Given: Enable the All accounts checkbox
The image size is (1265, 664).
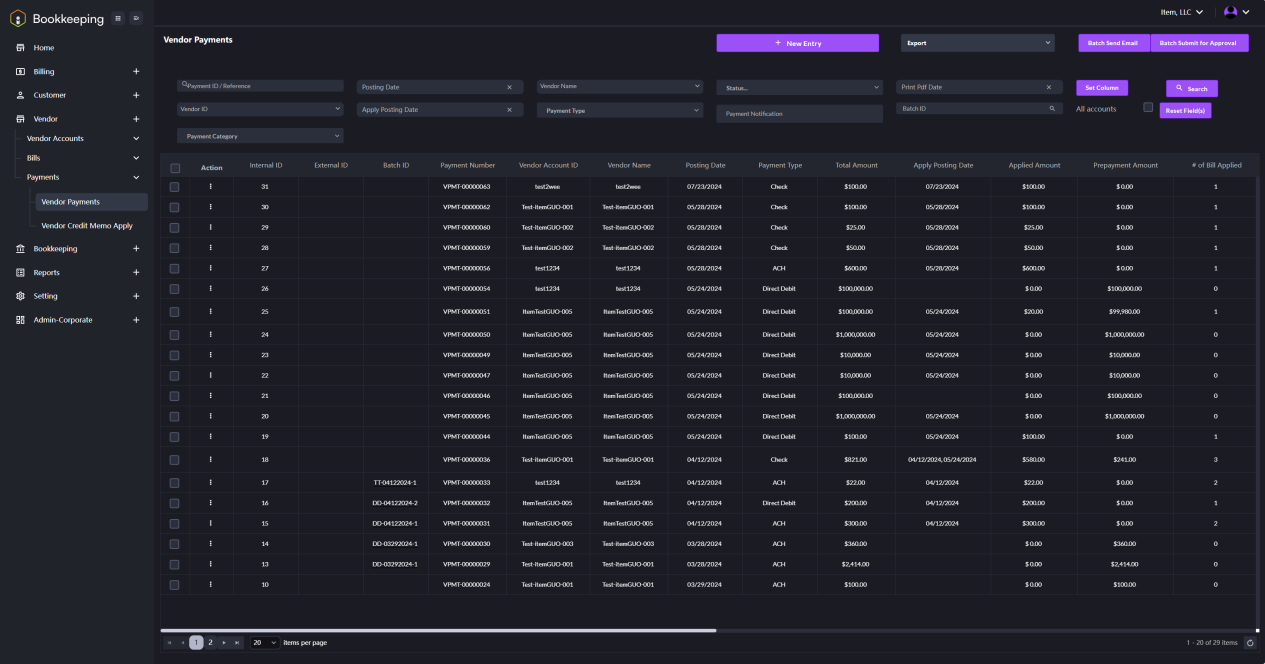Looking at the screenshot, I should click(x=1148, y=108).
